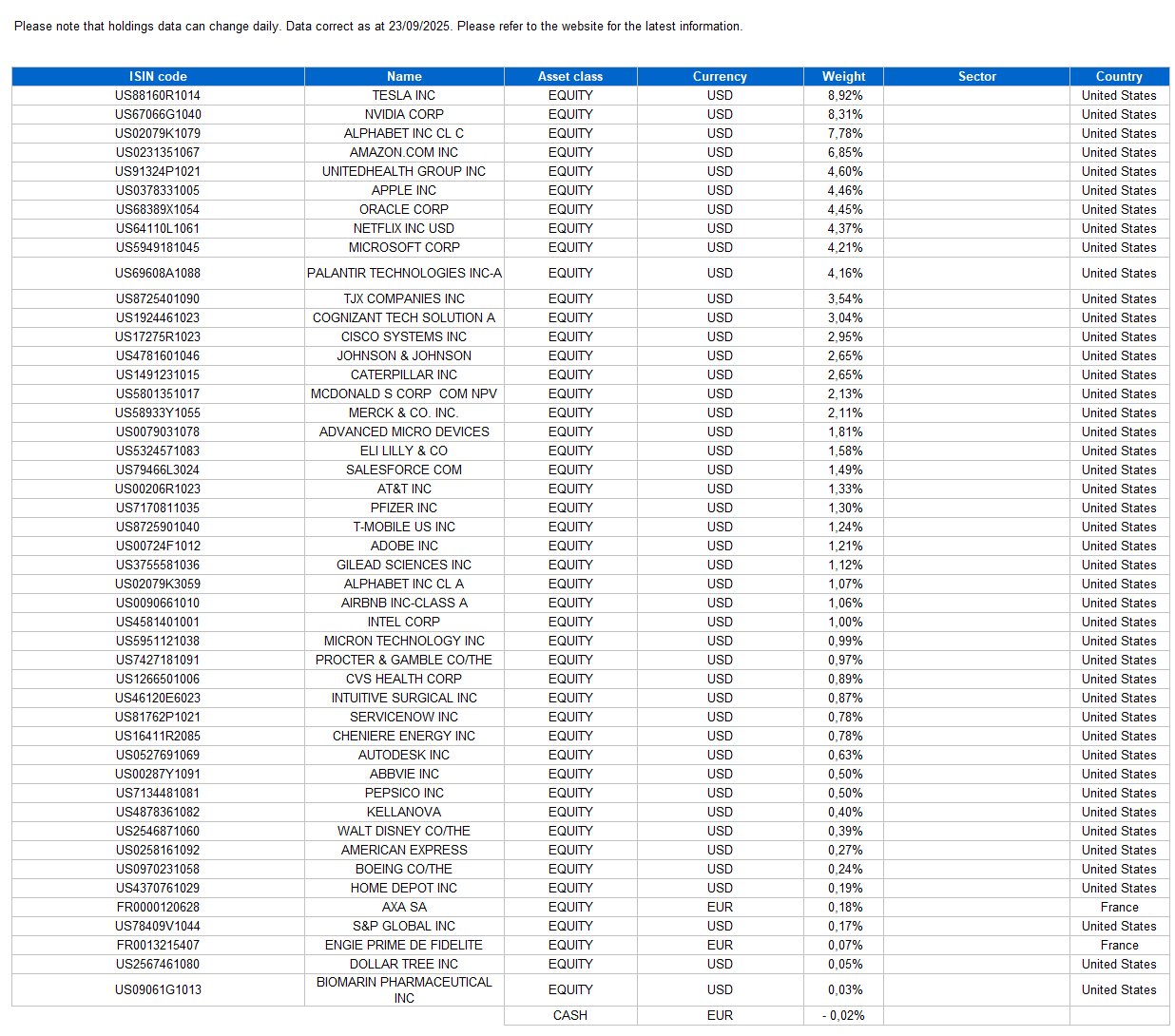Select the BIOMARIN PHARMACEUTICAL INC cell
Screen dimensions: 1175x1036
coord(404,989)
